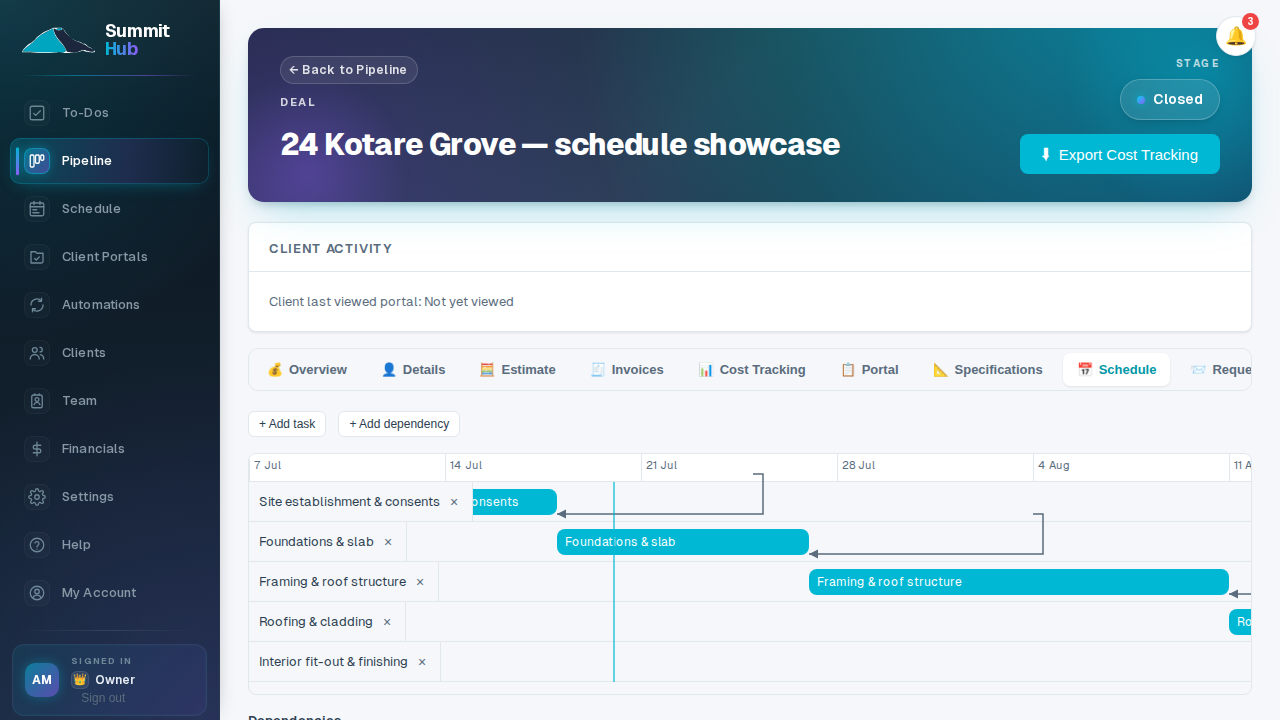Click the Clients people icon
Viewport: 1280px width, 720px height.
coord(37,353)
